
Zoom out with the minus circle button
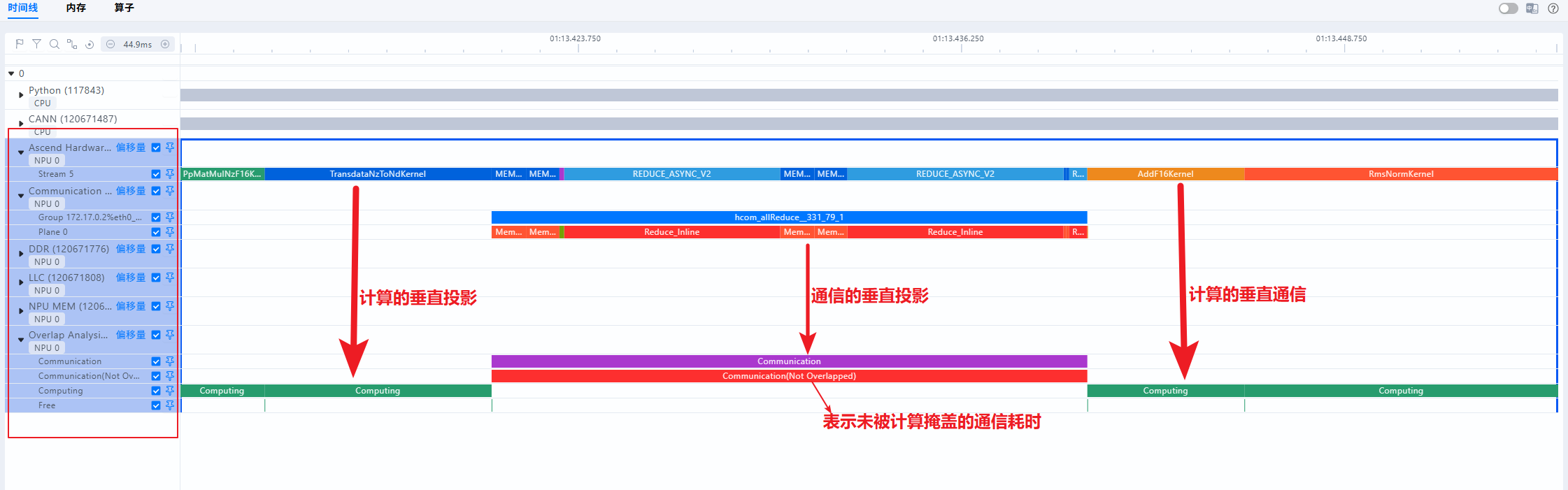tap(111, 44)
